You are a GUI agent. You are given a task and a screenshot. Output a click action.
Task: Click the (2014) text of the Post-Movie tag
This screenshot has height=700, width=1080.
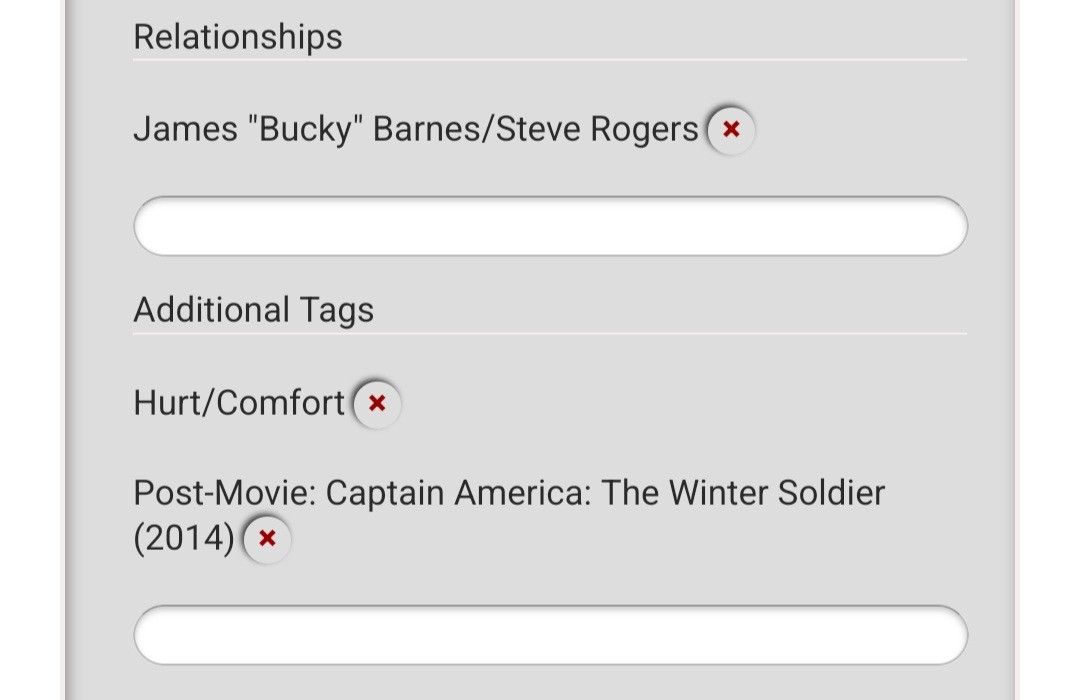(184, 539)
